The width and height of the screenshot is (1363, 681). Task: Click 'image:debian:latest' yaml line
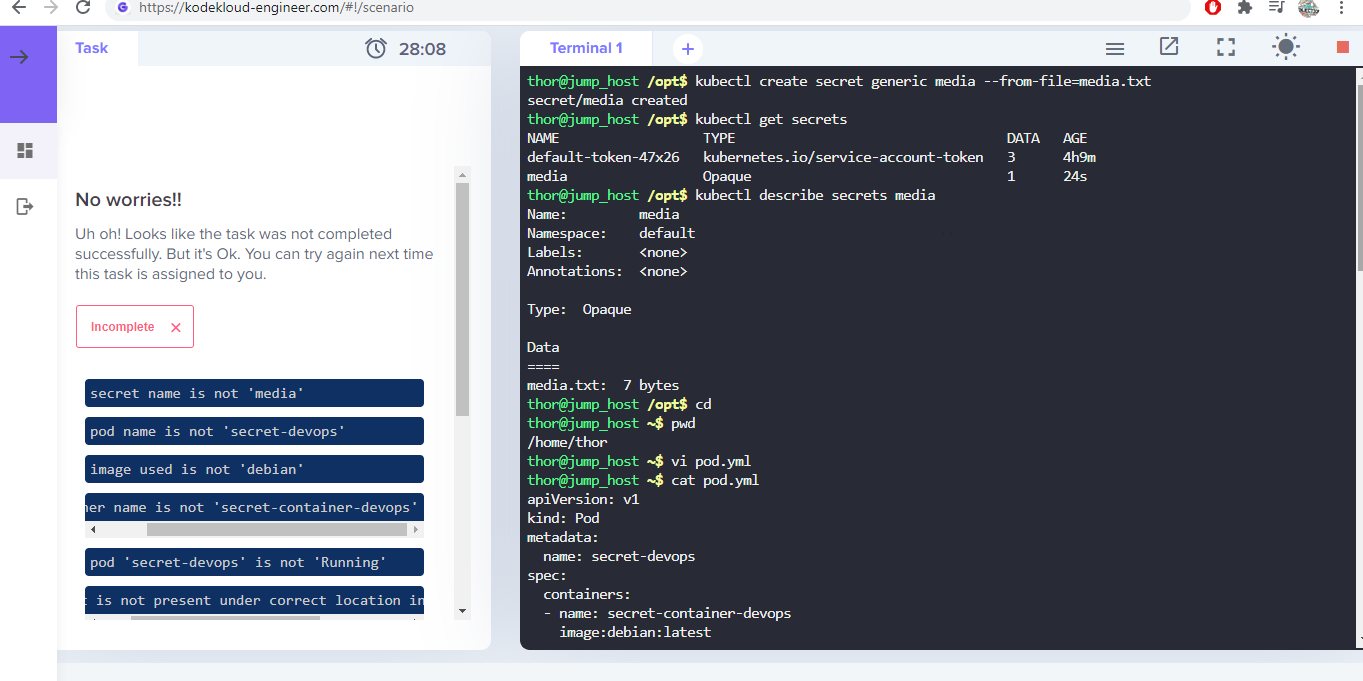[x=635, y=632]
